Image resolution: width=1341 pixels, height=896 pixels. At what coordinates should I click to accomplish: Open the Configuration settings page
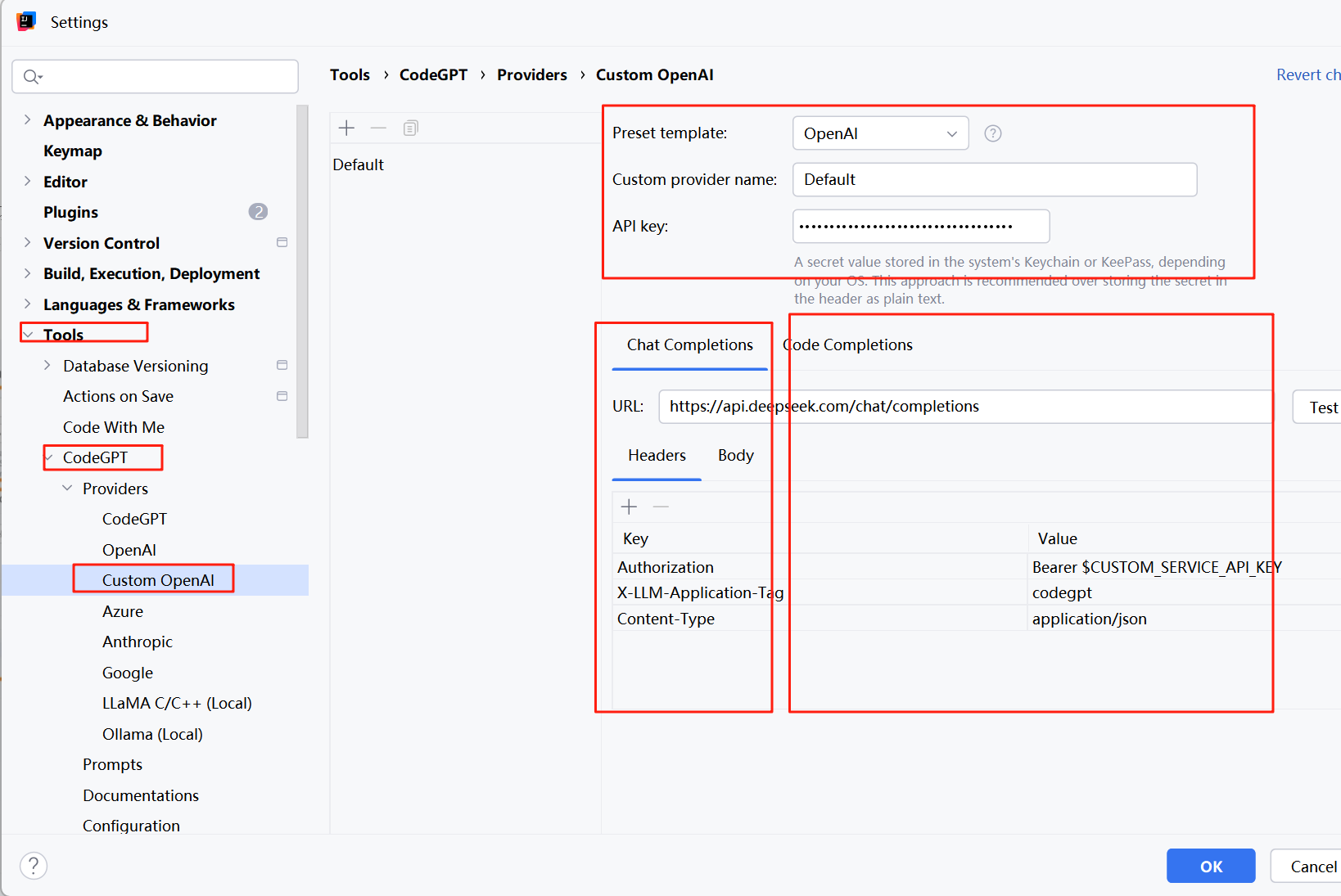tap(131, 826)
